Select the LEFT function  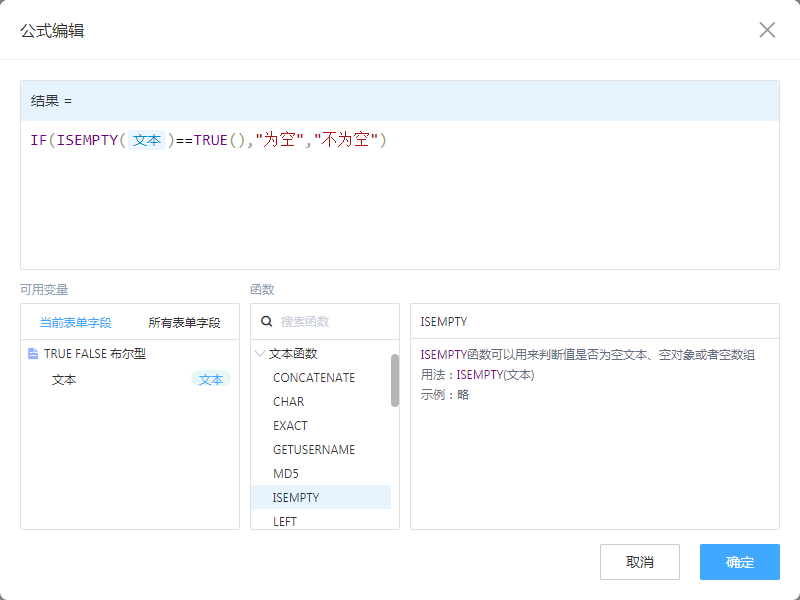(x=285, y=521)
